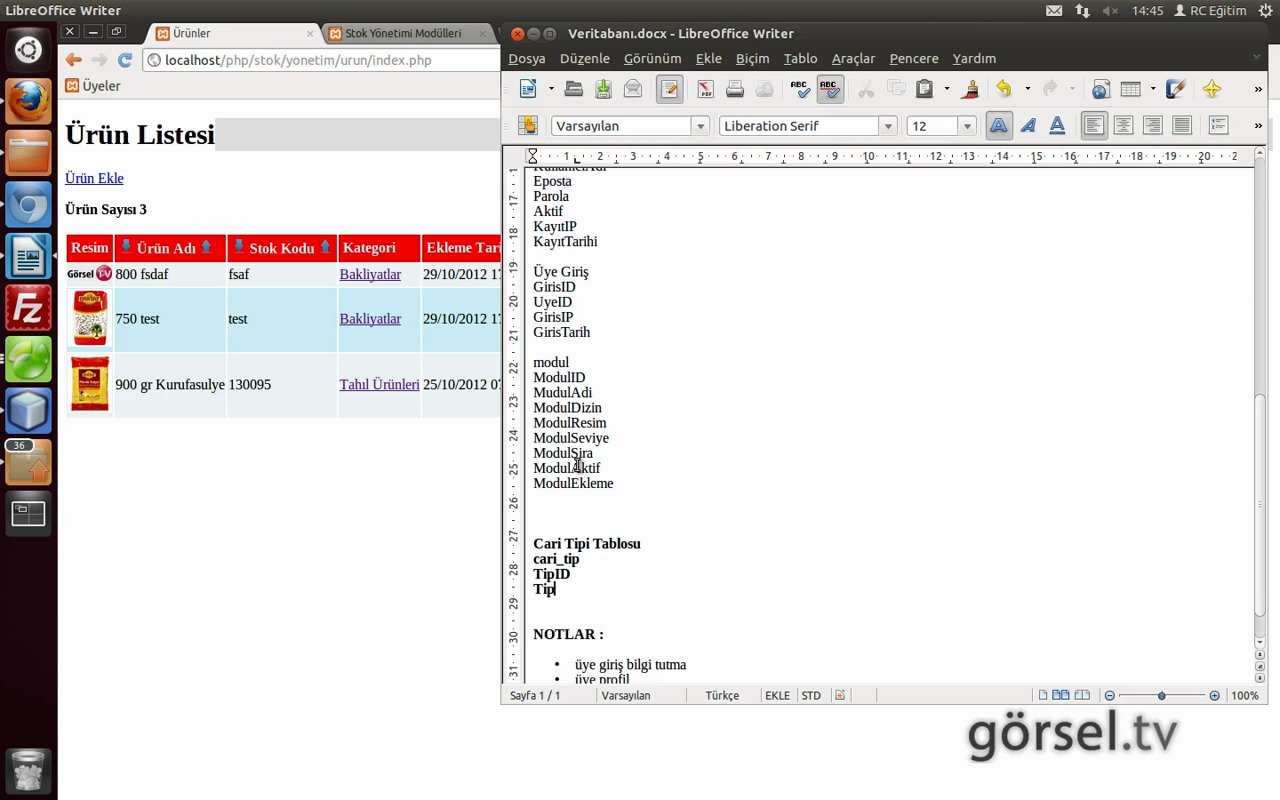This screenshot has width=1280, height=800.
Task: Adjust the Writer zoom slider handle
Action: [x=1161, y=695]
